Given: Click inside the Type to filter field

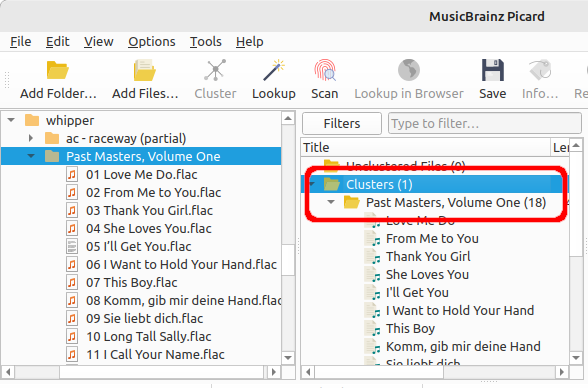Looking at the screenshot, I should (484, 123).
